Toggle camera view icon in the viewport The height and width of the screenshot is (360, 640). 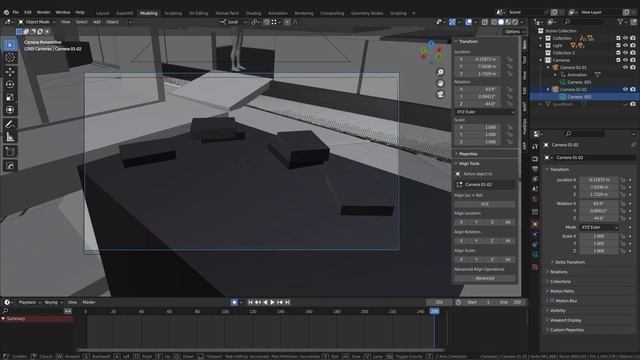point(440,94)
